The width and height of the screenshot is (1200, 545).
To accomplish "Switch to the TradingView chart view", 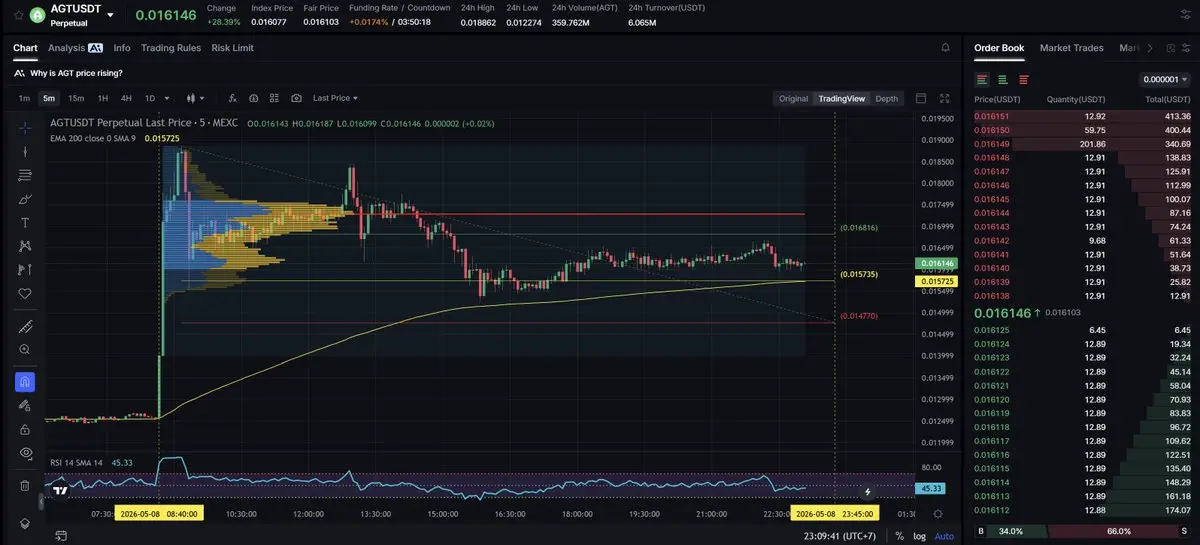I will 841,98.
